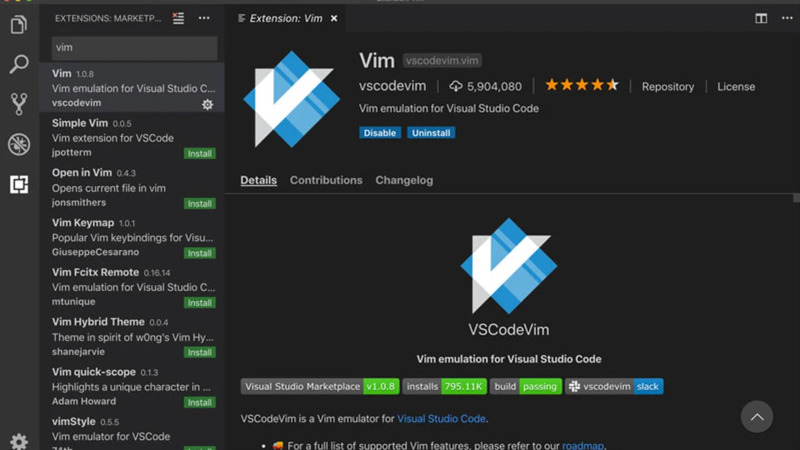The width and height of the screenshot is (800, 450).
Task: Open the Source Control view
Action: click(x=19, y=104)
